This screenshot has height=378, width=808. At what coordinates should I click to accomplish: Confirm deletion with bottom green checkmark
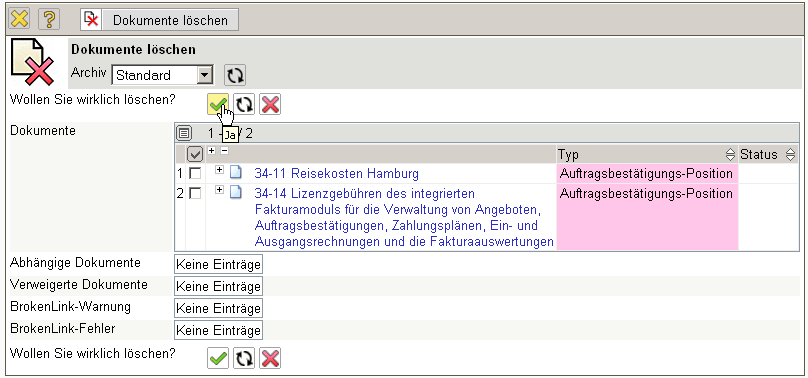218,358
